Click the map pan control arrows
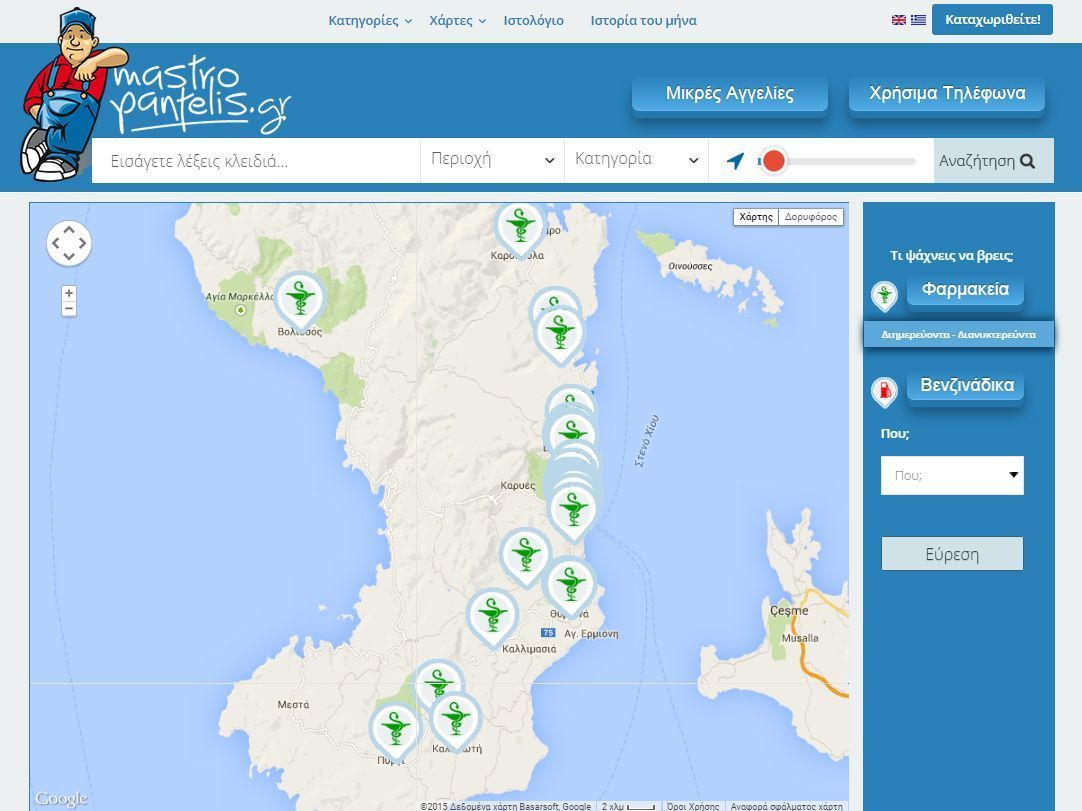This screenshot has width=1082, height=811. [x=69, y=243]
